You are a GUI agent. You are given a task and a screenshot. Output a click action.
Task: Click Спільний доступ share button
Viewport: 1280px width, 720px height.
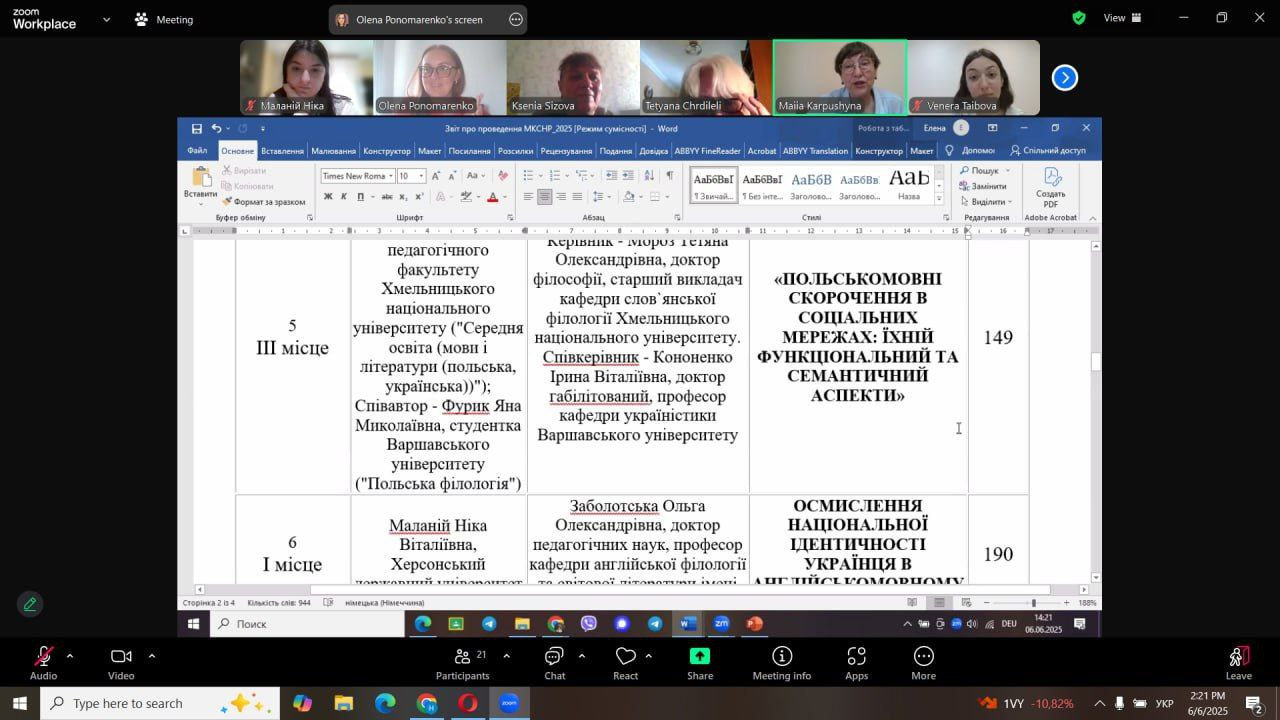[x=1047, y=151]
